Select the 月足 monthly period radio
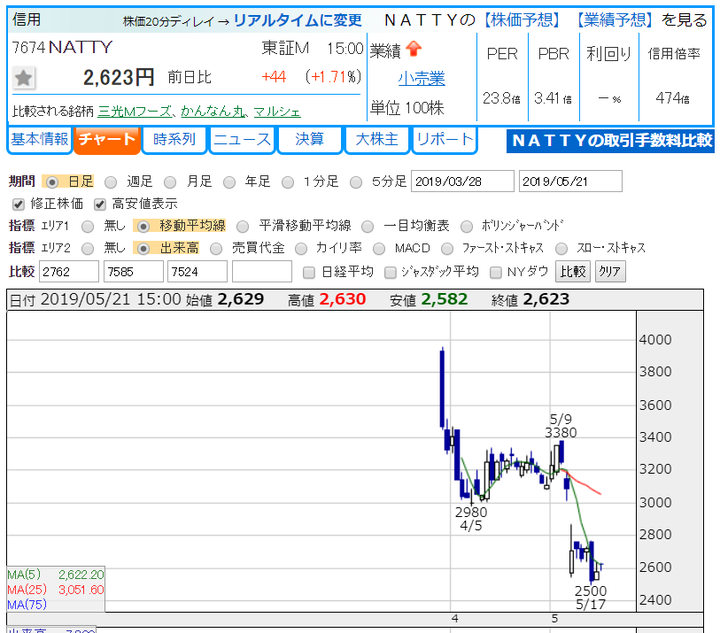The image size is (720, 633). (x=170, y=182)
